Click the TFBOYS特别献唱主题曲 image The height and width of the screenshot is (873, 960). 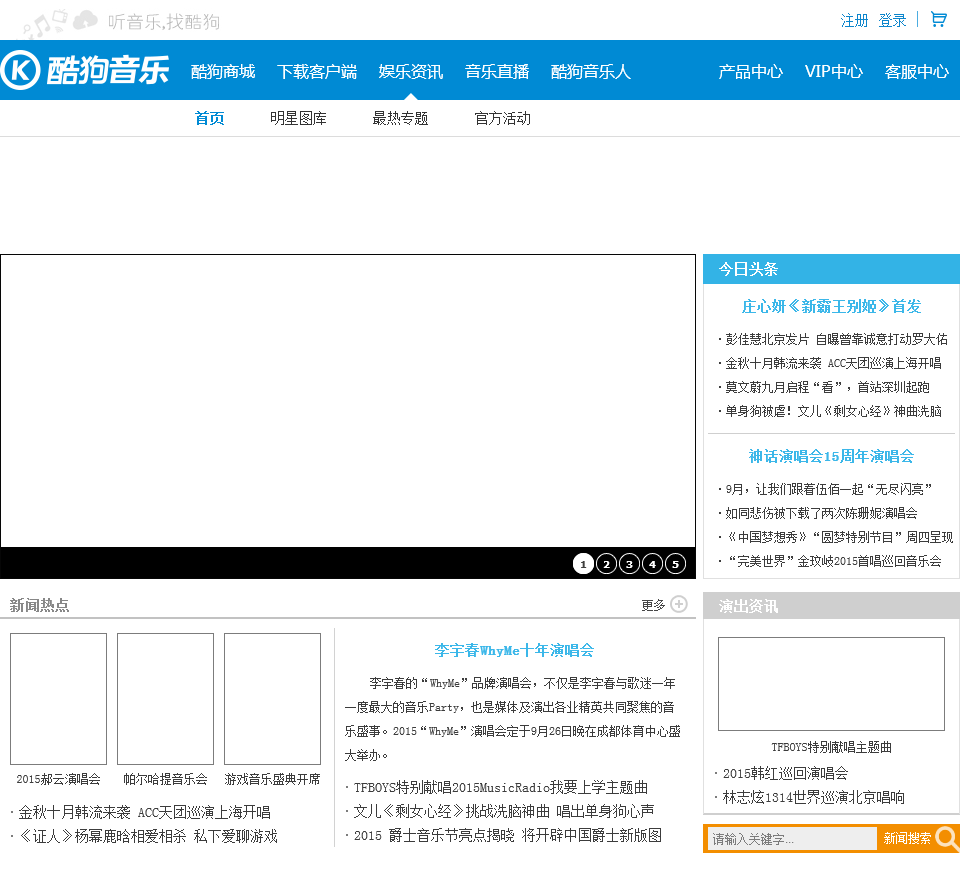[831, 684]
